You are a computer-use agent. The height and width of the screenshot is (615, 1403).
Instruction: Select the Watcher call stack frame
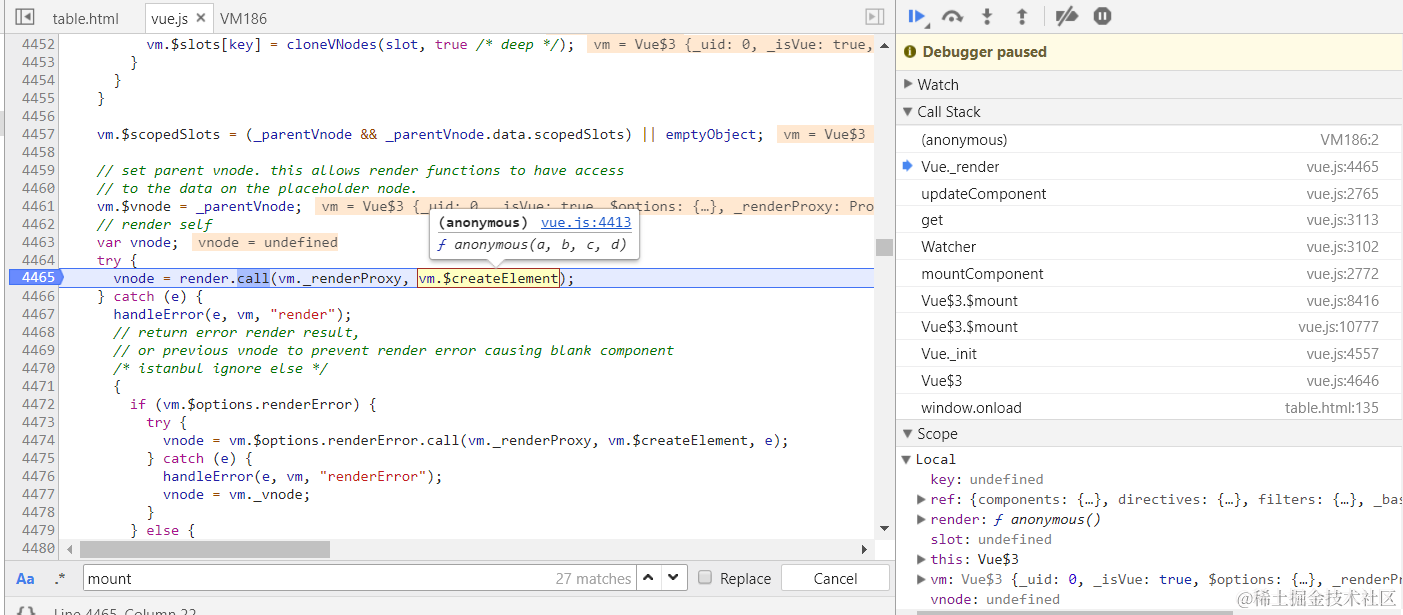pyautogui.click(x=1149, y=247)
